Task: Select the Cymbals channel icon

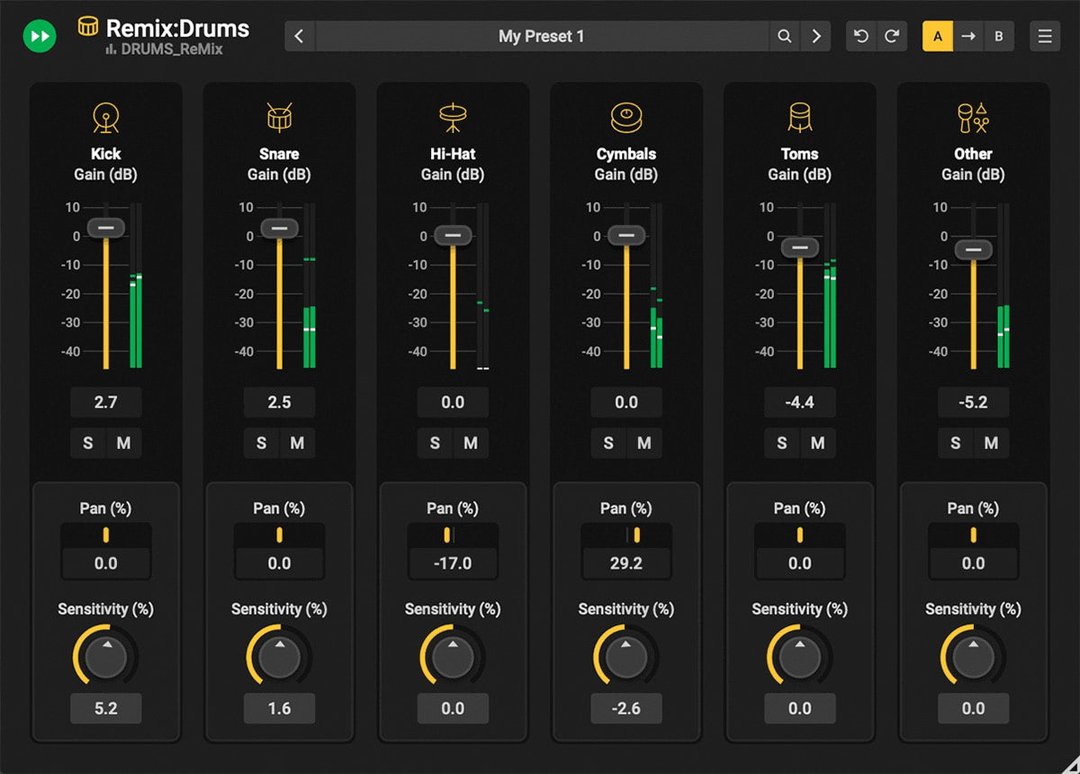Action: [626, 116]
